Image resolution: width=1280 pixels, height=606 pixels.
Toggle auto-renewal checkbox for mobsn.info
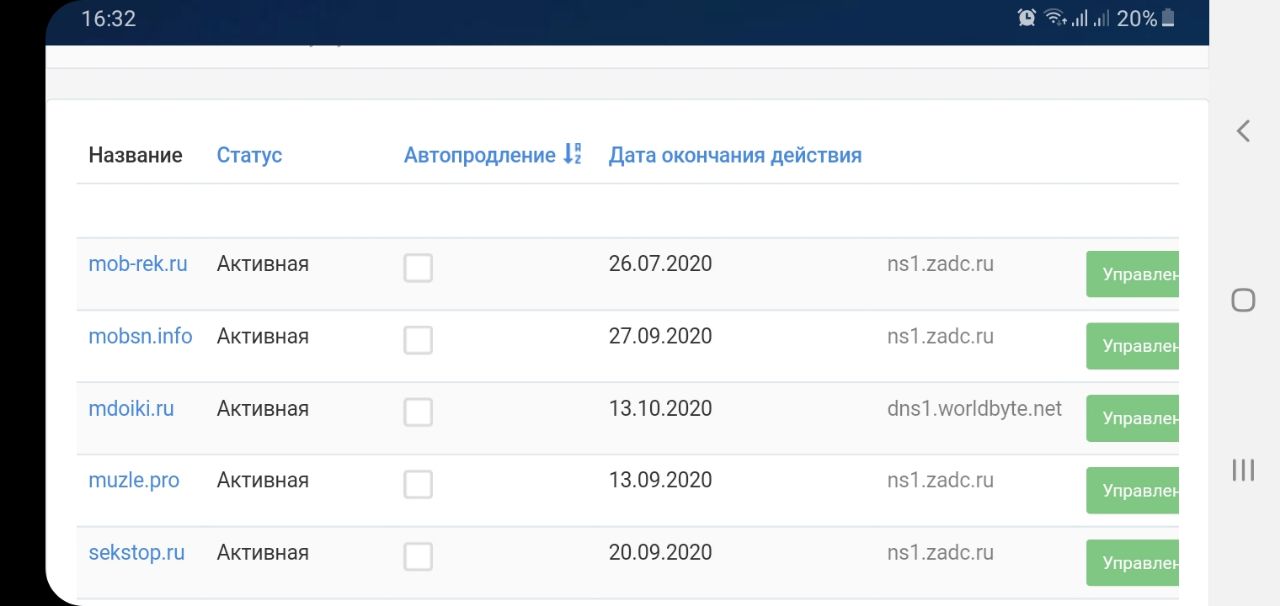point(418,340)
